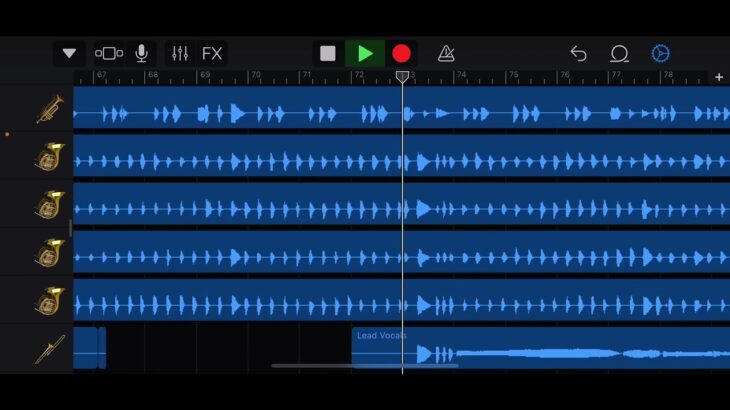Stop playback with the square button

click(x=328, y=54)
